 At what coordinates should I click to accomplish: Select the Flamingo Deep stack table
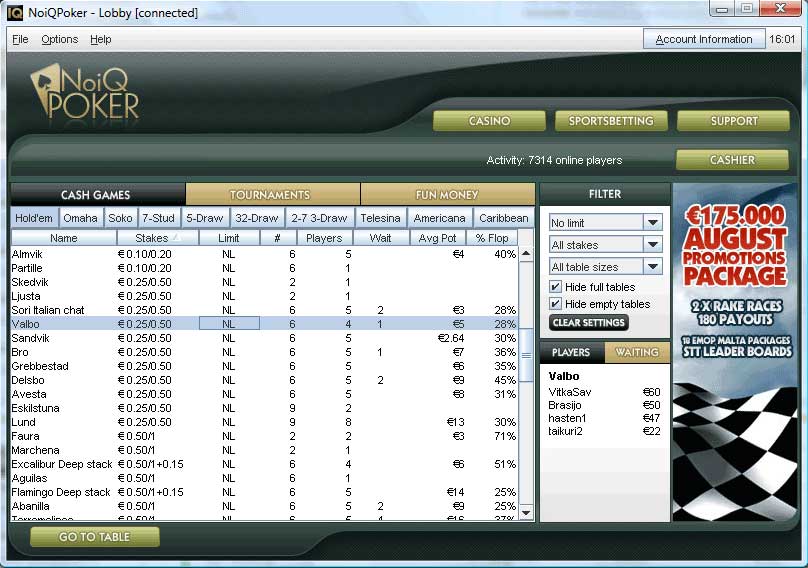264,492
